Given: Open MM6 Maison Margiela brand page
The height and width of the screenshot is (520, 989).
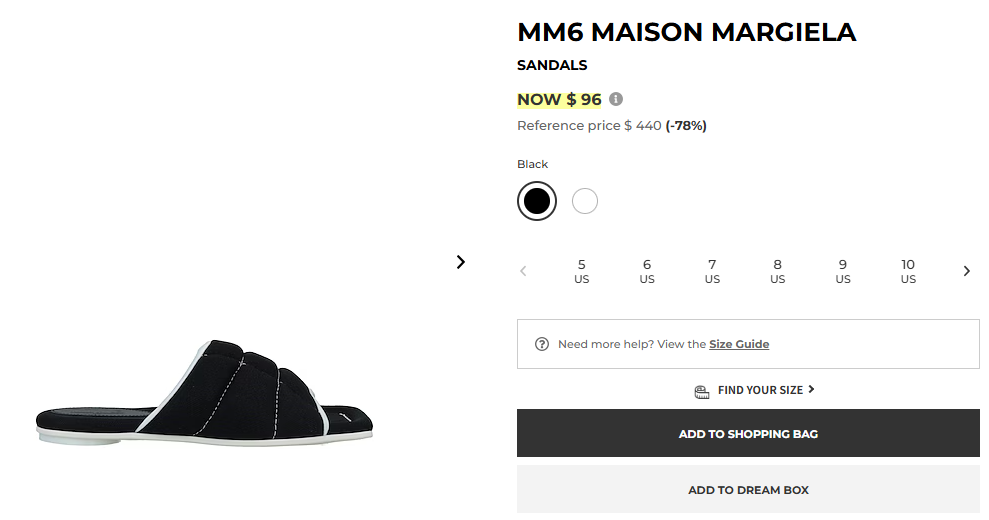Looking at the screenshot, I should pos(686,32).
